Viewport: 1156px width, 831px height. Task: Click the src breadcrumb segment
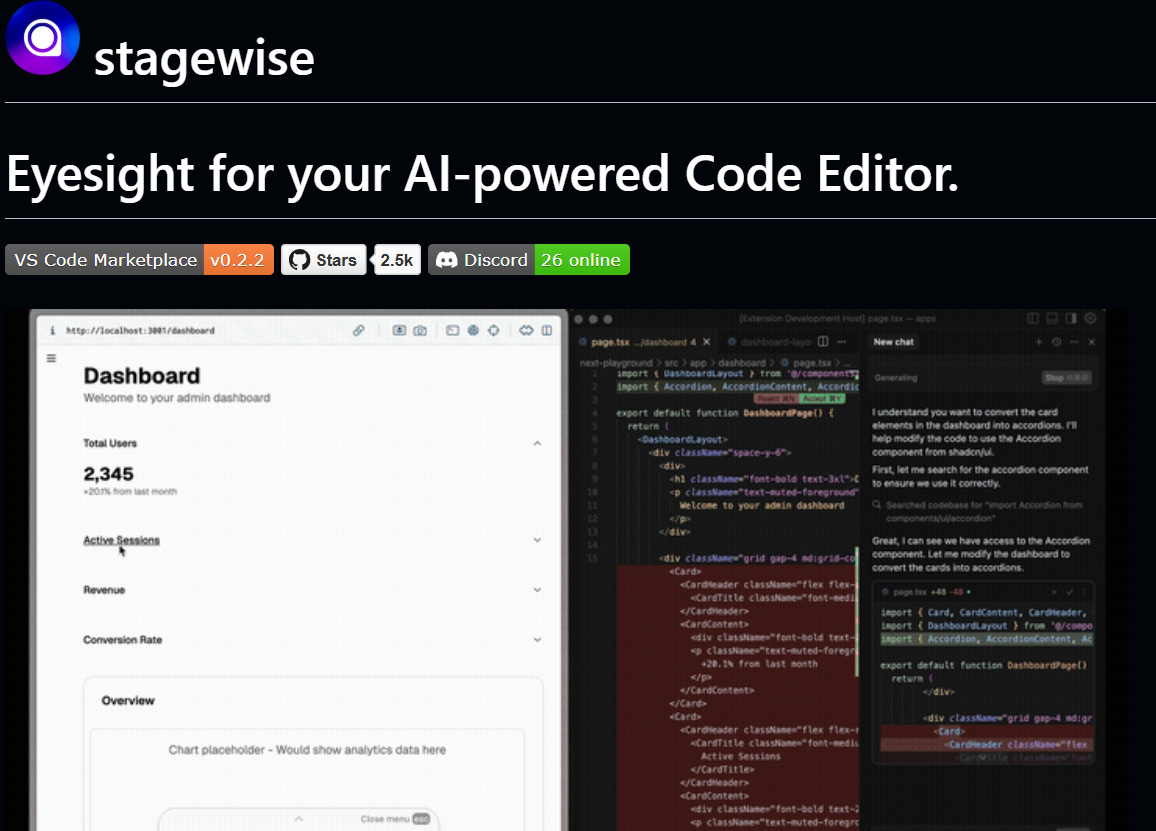[x=671, y=363]
